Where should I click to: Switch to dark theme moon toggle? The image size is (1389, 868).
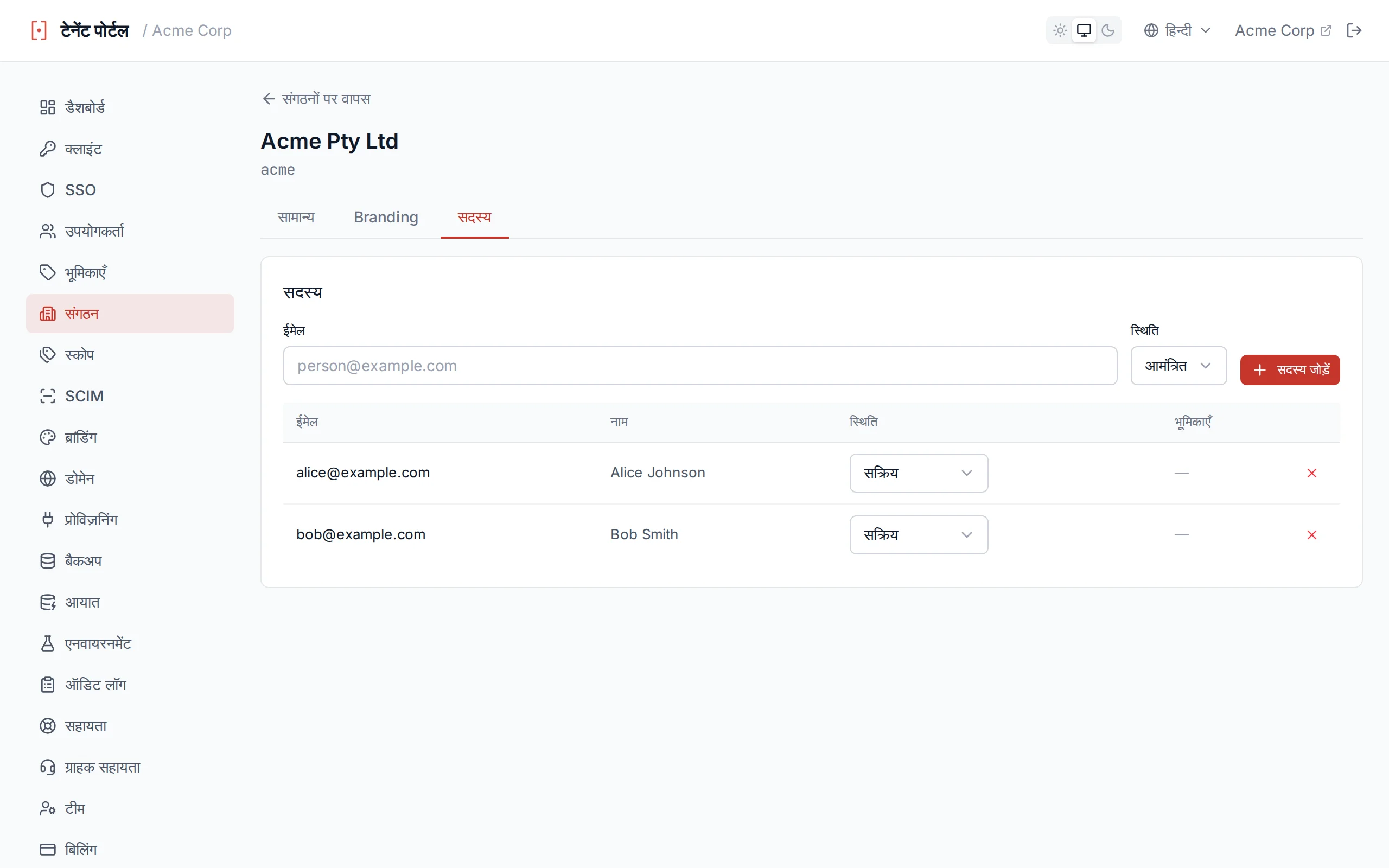point(1108,30)
